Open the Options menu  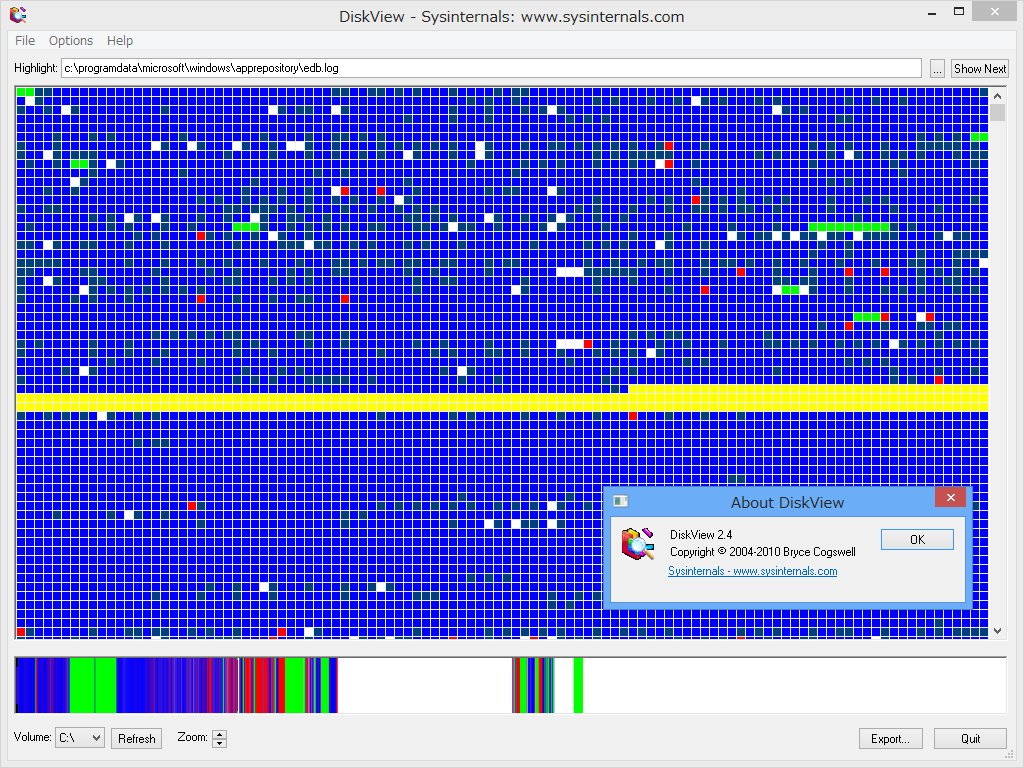click(70, 41)
